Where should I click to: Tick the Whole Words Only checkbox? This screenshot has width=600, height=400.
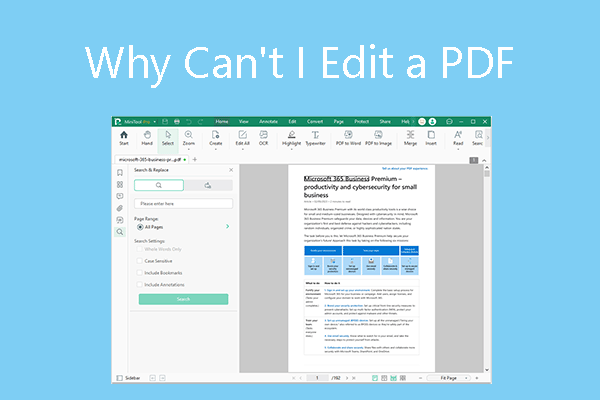coord(139,249)
